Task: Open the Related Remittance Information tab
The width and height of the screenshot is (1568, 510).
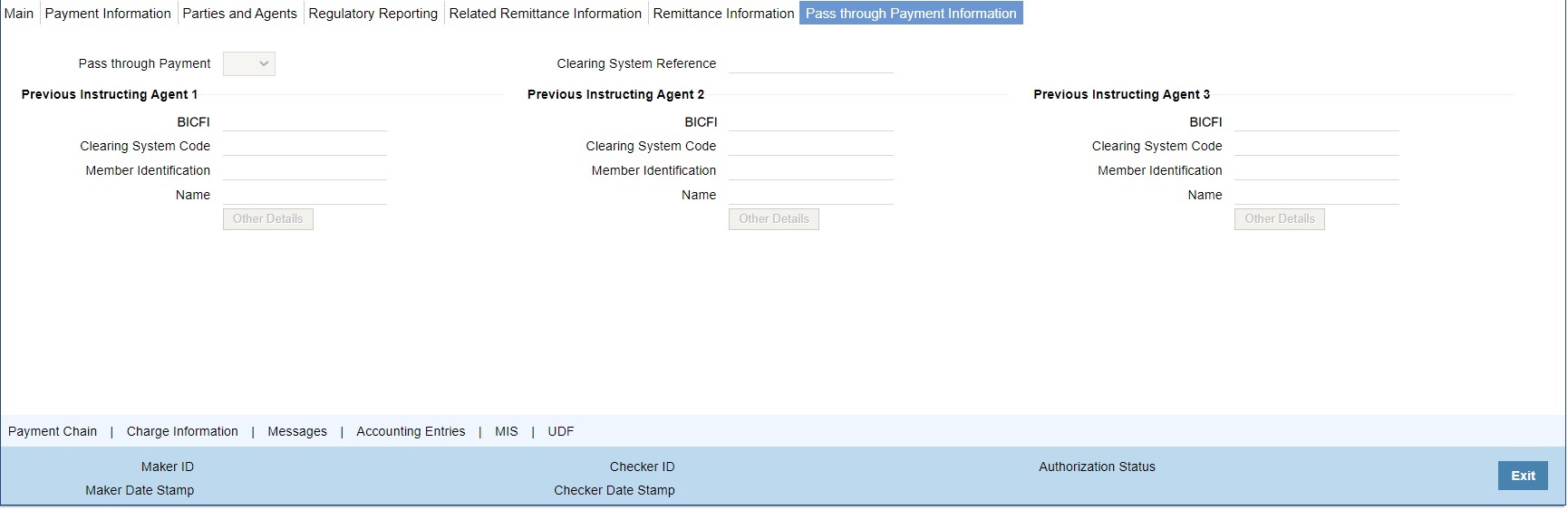Action: (546, 14)
